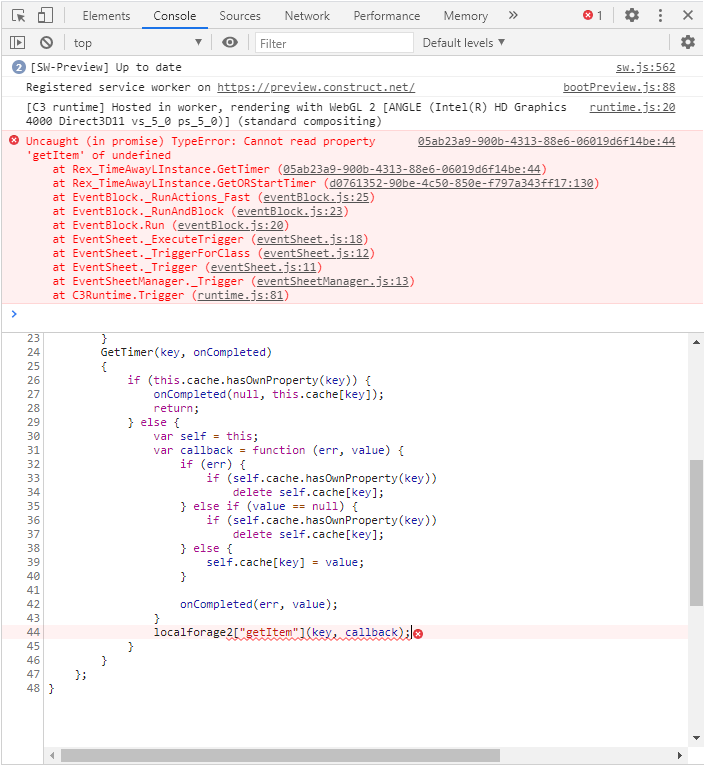Open DevTools settings gear in top bar
705x766 pixels.
(x=632, y=16)
